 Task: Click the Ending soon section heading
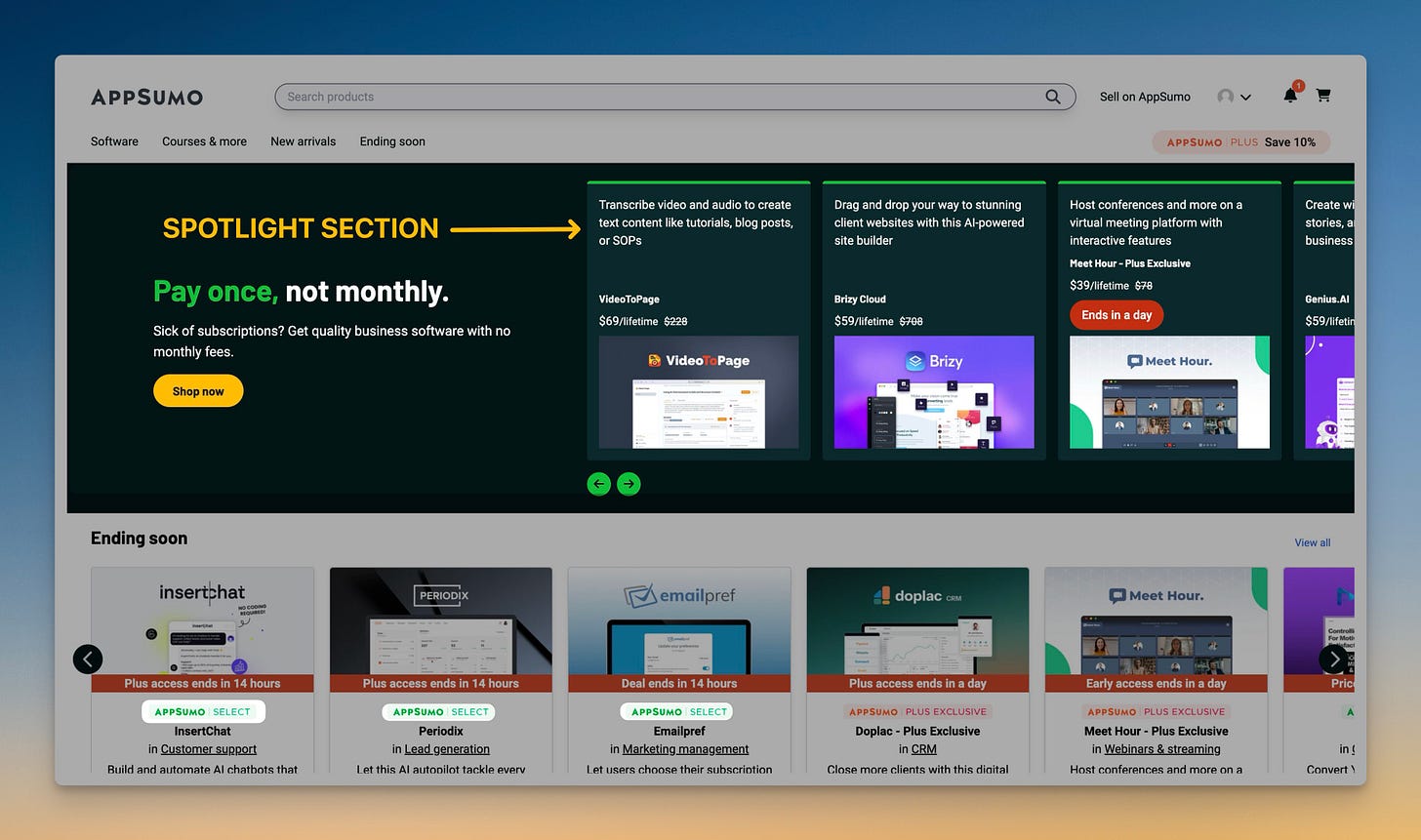coord(139,539)
